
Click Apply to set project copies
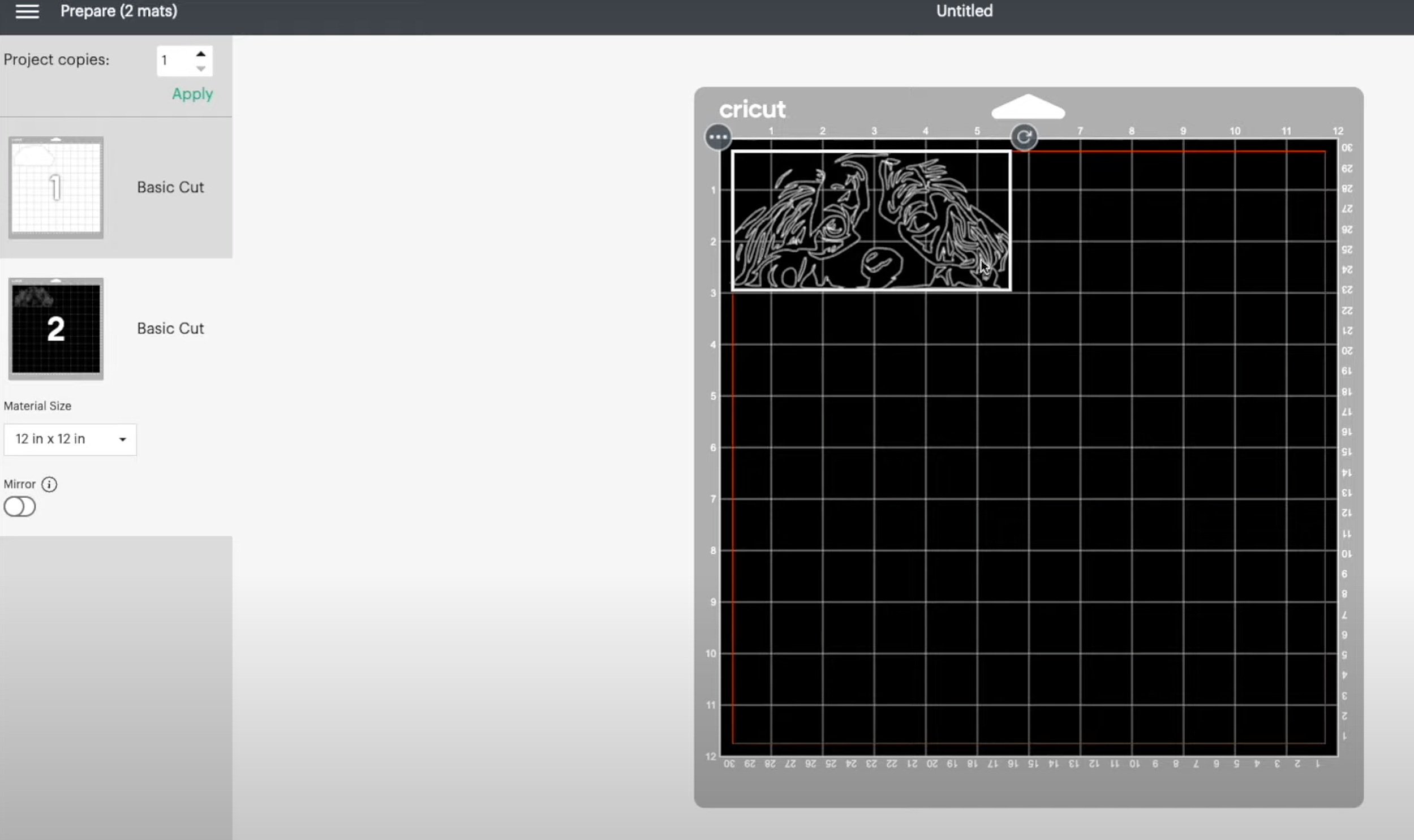point(192,93)
